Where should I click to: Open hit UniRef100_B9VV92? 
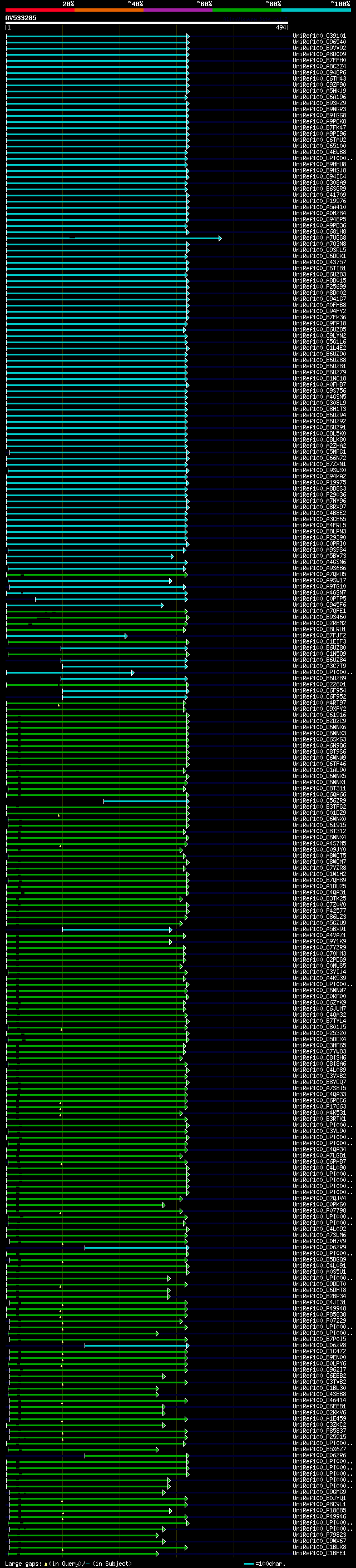coord(319,48)
